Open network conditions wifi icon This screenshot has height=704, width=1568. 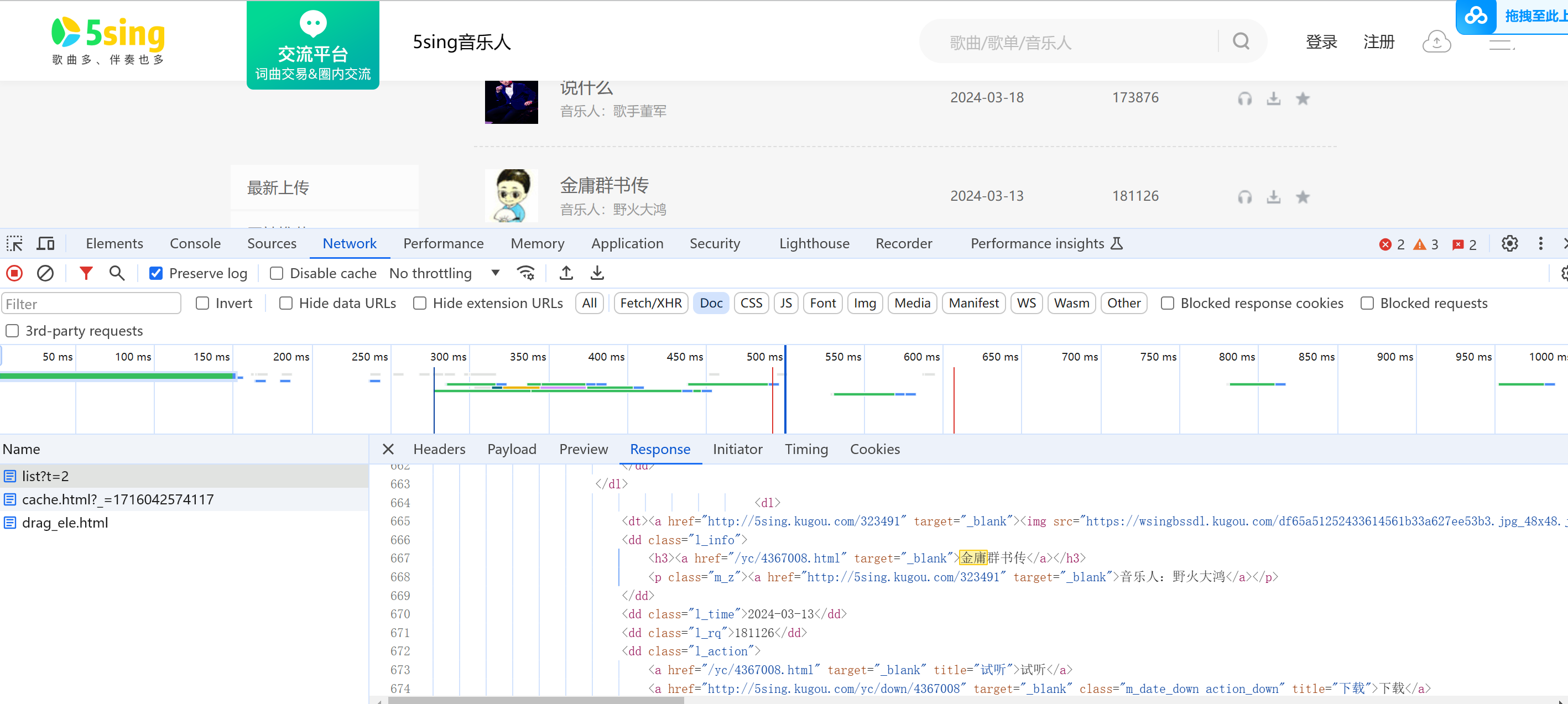[x=526, y=273]
